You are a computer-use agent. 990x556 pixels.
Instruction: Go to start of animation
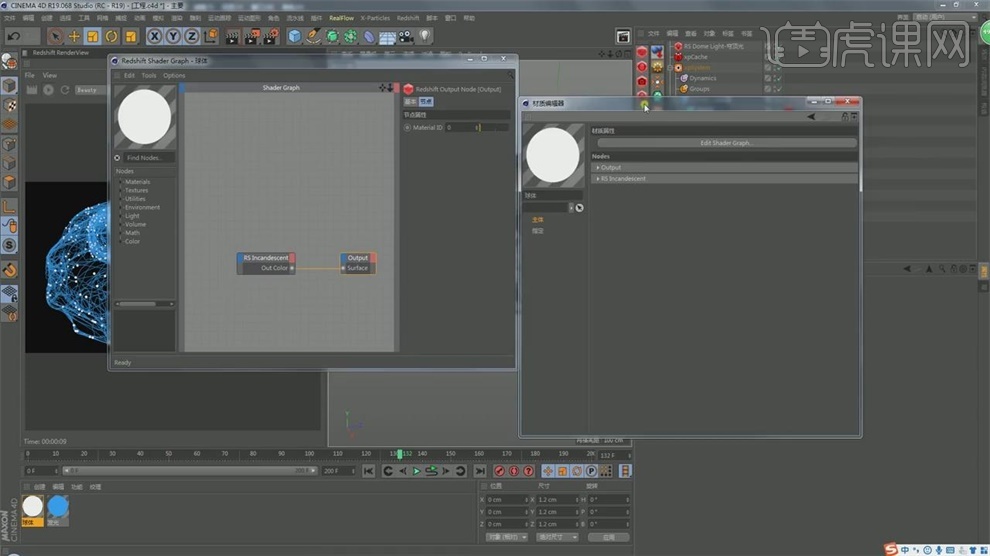pyautogui.click(x=369, y=471)
